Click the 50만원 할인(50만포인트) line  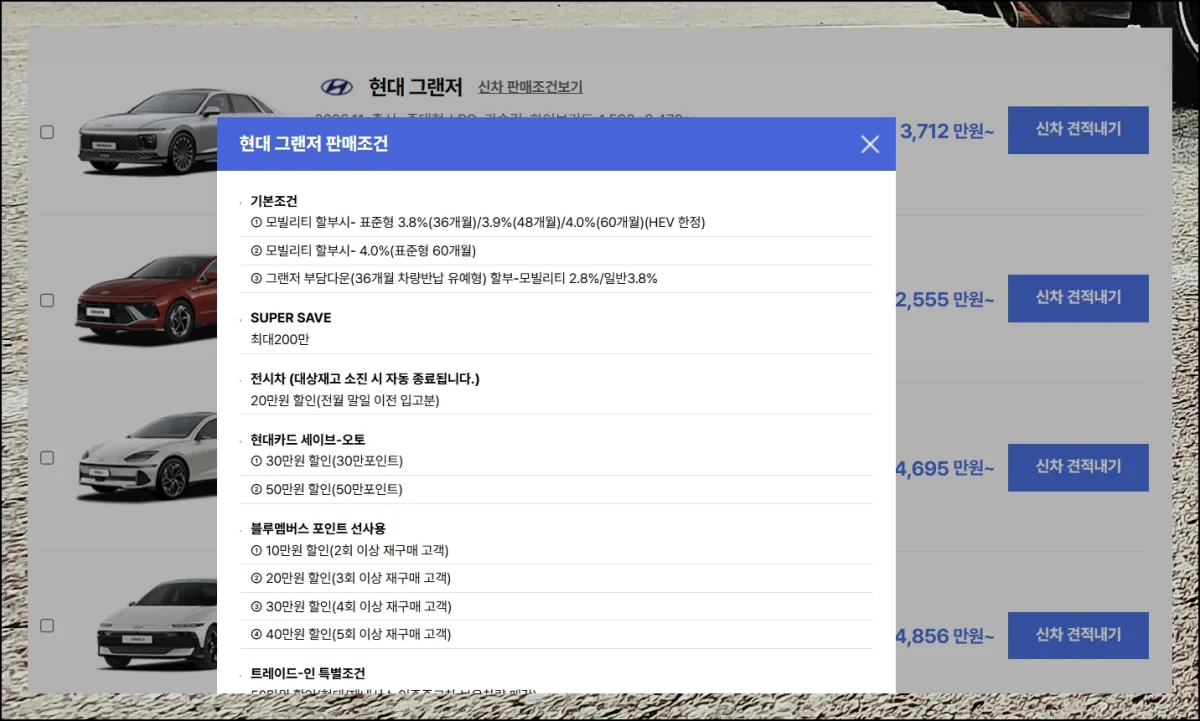(327, 489)
